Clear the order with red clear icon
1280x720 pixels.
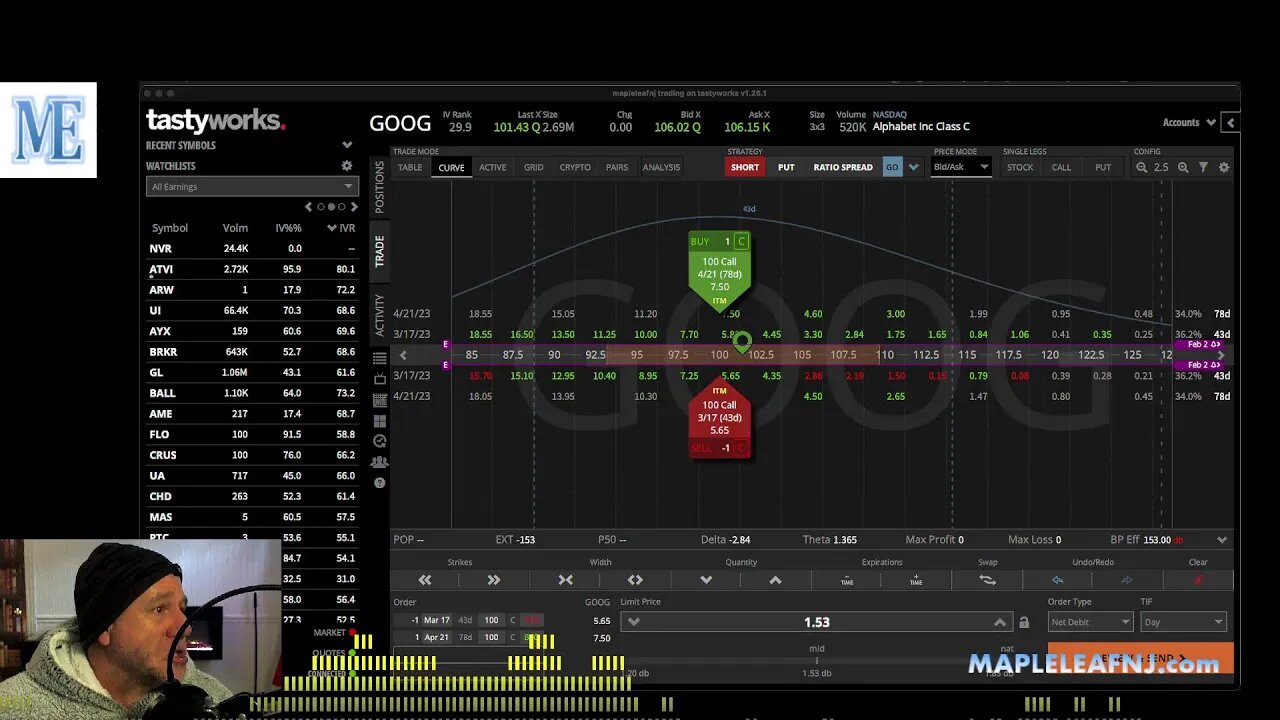[1198, 580]
